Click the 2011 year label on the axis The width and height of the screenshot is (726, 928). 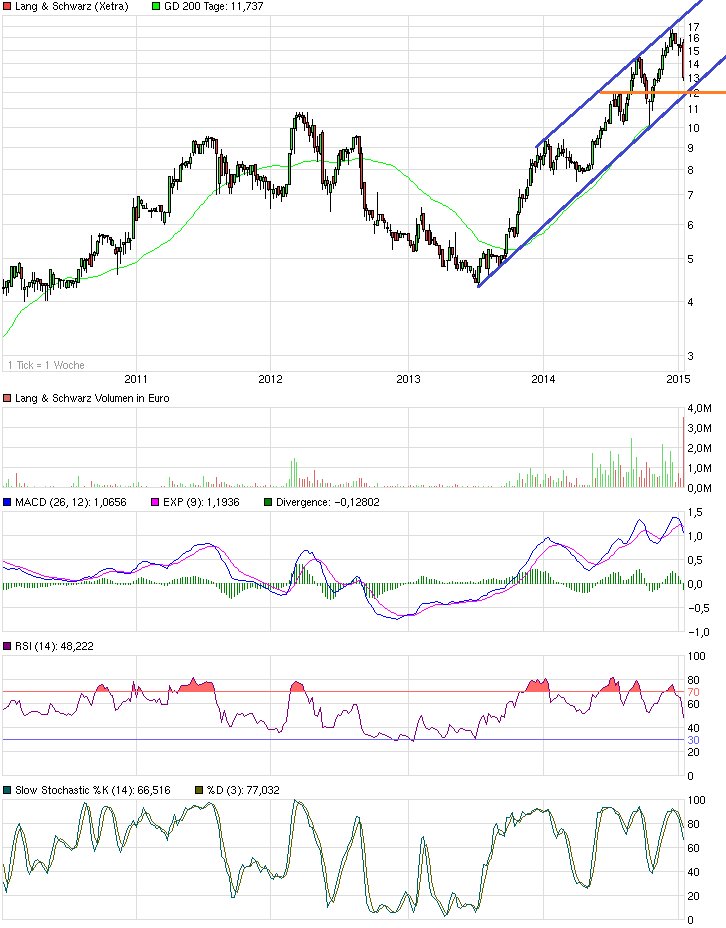(x=135, y=379)
